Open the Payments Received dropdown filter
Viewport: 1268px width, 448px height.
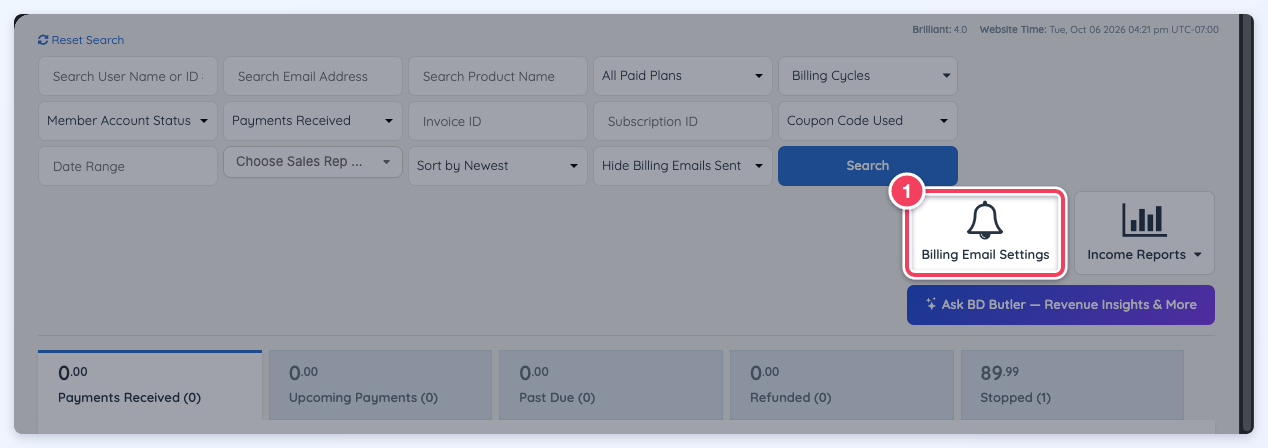point(313,120)
